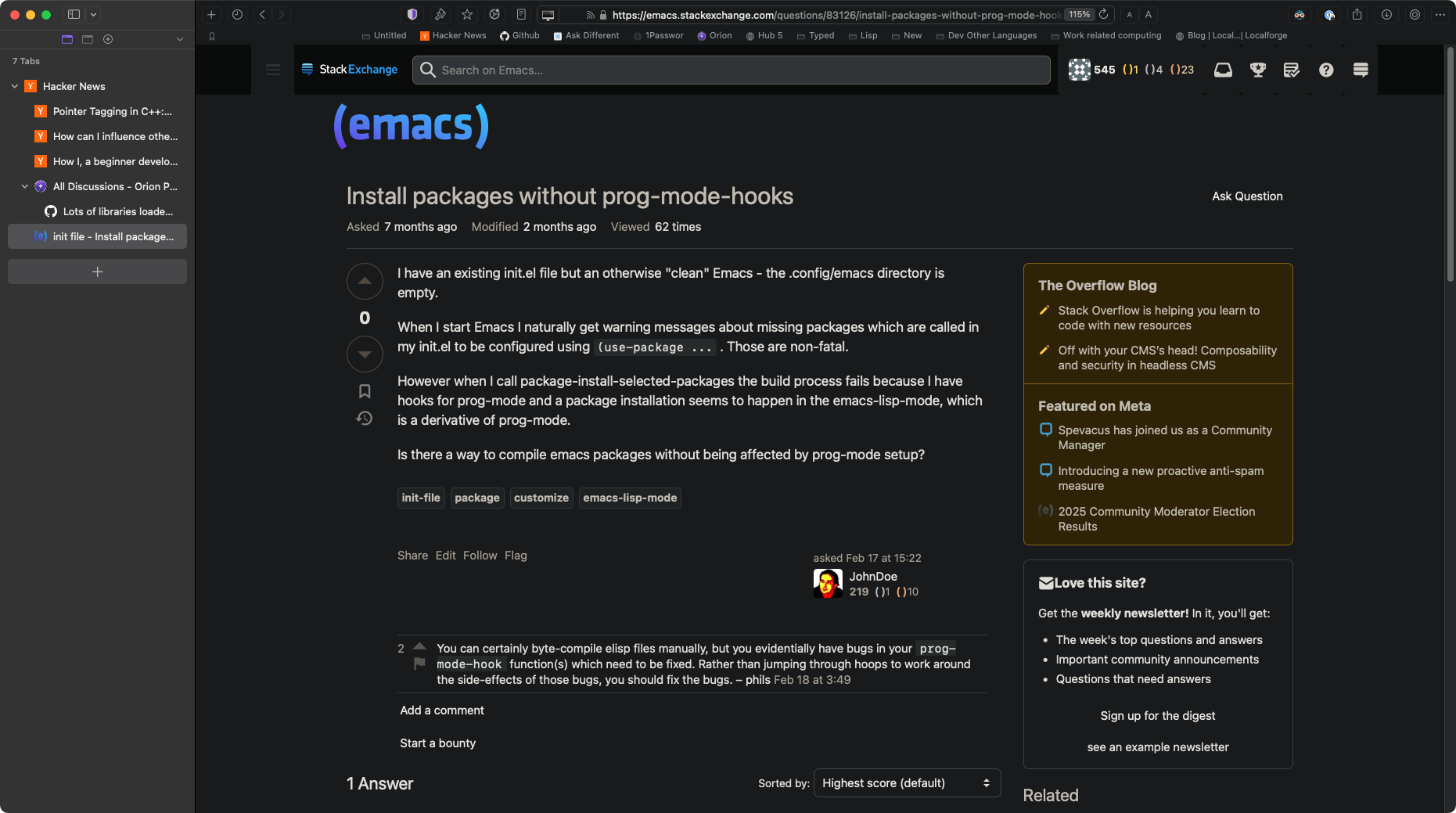This screenshot has height=813, width=1456.
Task: Switch to the Pointer Tagging in C++ tab
Action: [112, 111]
